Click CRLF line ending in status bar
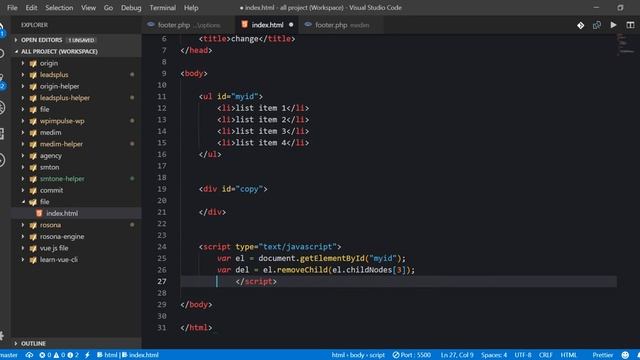The image size is (640, 360). (546, 355)
